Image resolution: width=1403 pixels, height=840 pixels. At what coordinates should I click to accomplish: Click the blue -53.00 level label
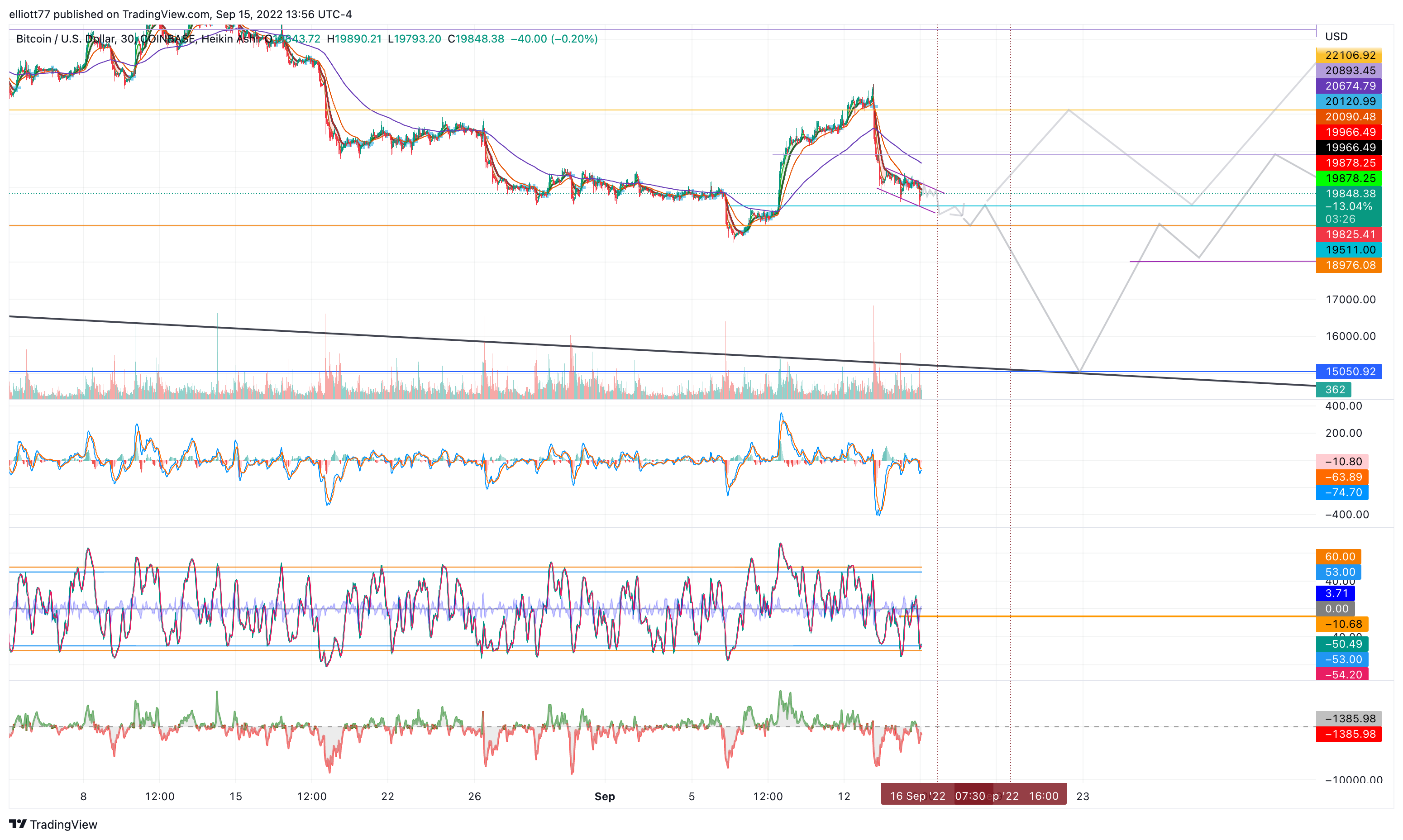1342,659
